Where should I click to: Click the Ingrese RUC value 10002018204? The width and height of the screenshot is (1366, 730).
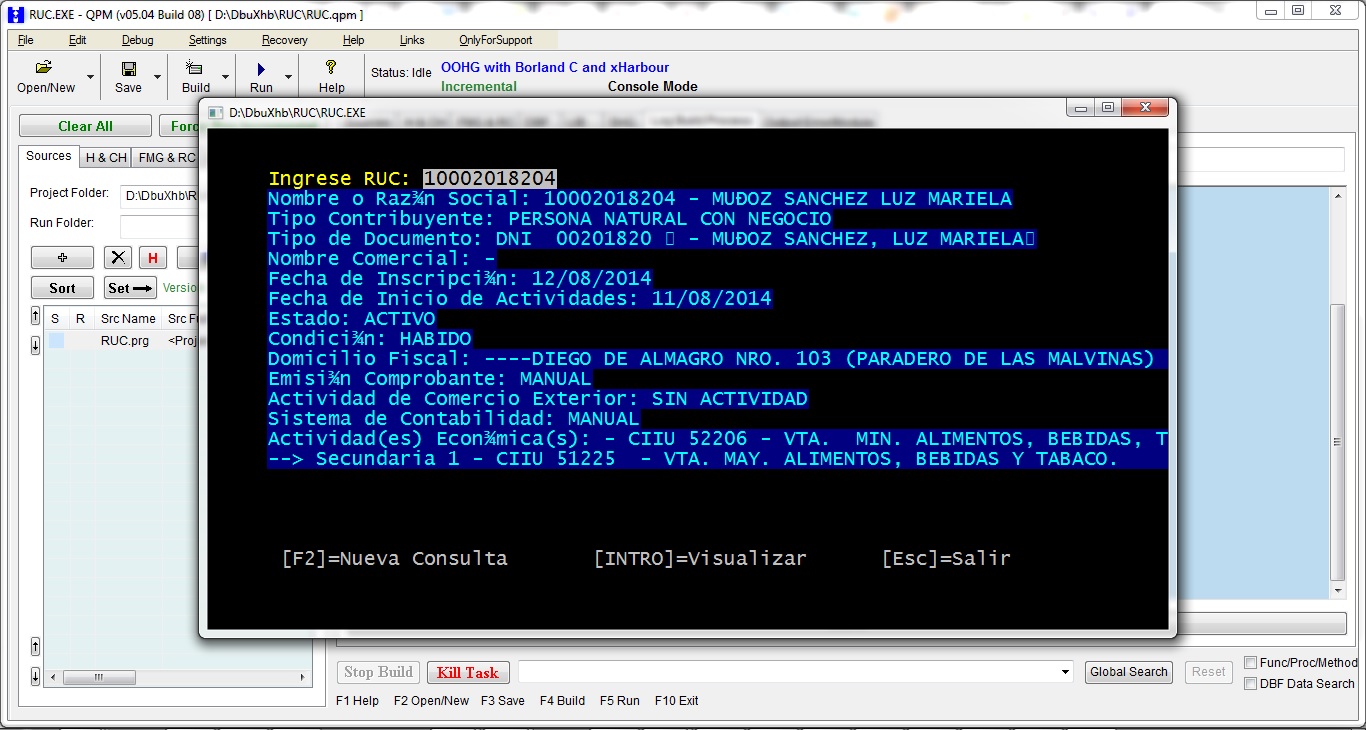click(489, 179)
